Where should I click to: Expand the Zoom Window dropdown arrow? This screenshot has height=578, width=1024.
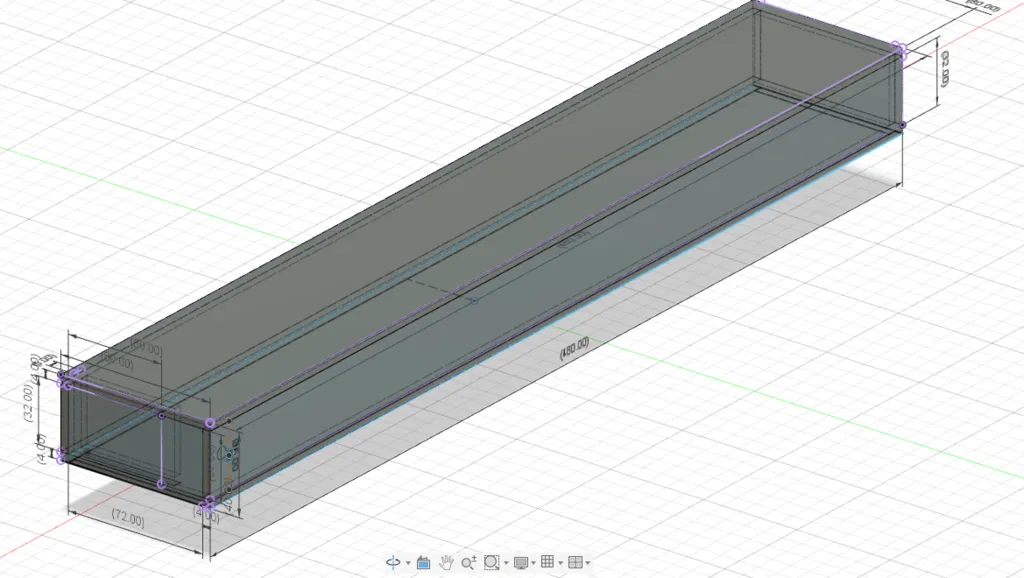pyautogui.click(x=505, y=562)
